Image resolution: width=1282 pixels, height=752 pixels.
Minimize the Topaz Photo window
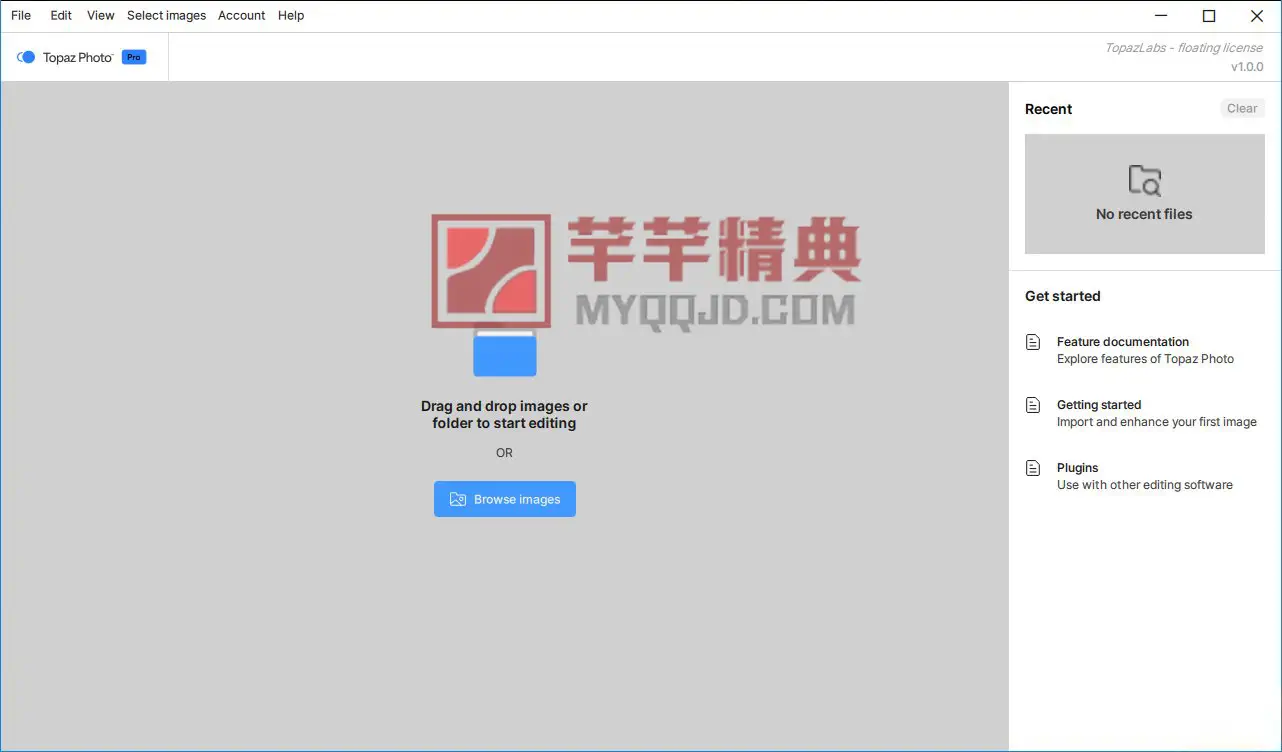tap(1161, 15)
